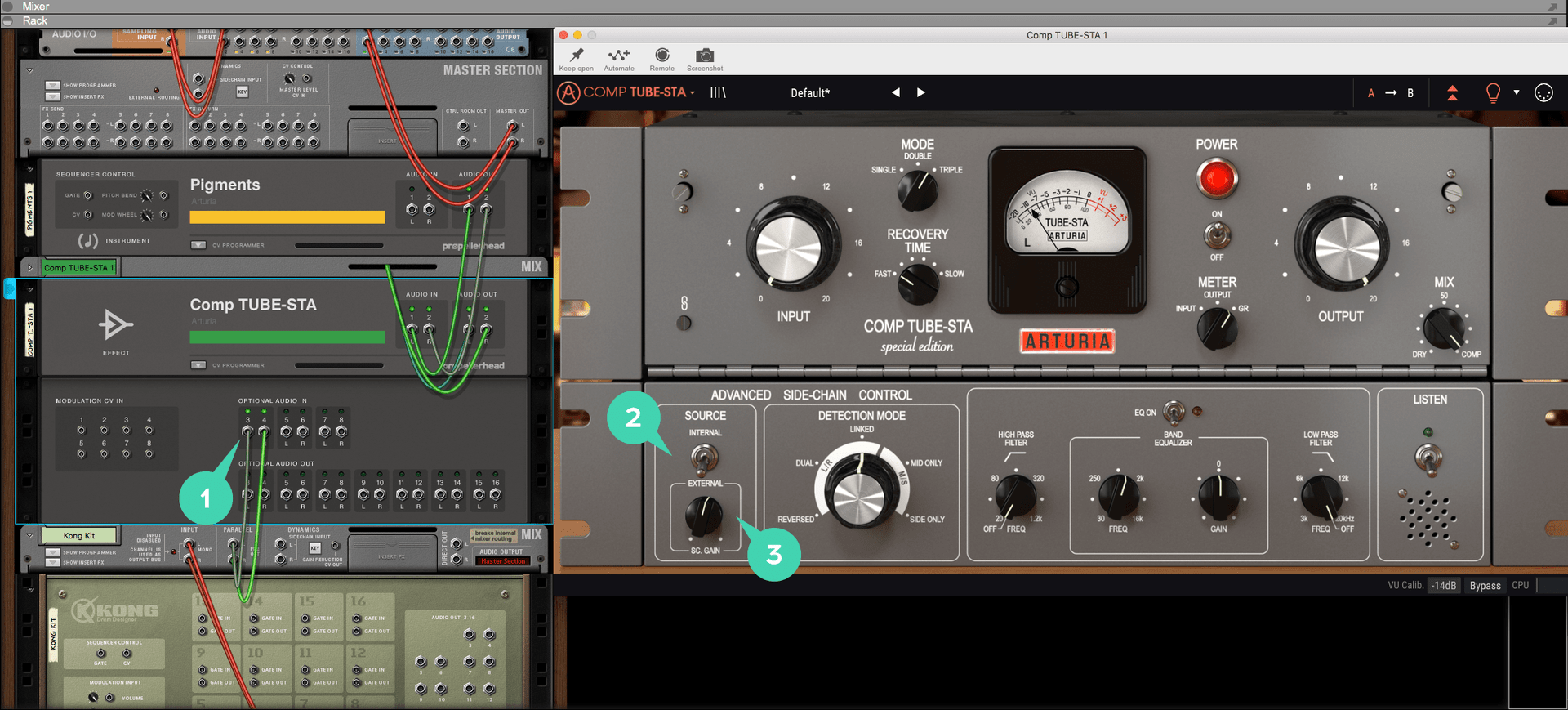Click the VU meter display
The width and height of the screenshot is (1568, 710).
click(x=1067, y=212)
